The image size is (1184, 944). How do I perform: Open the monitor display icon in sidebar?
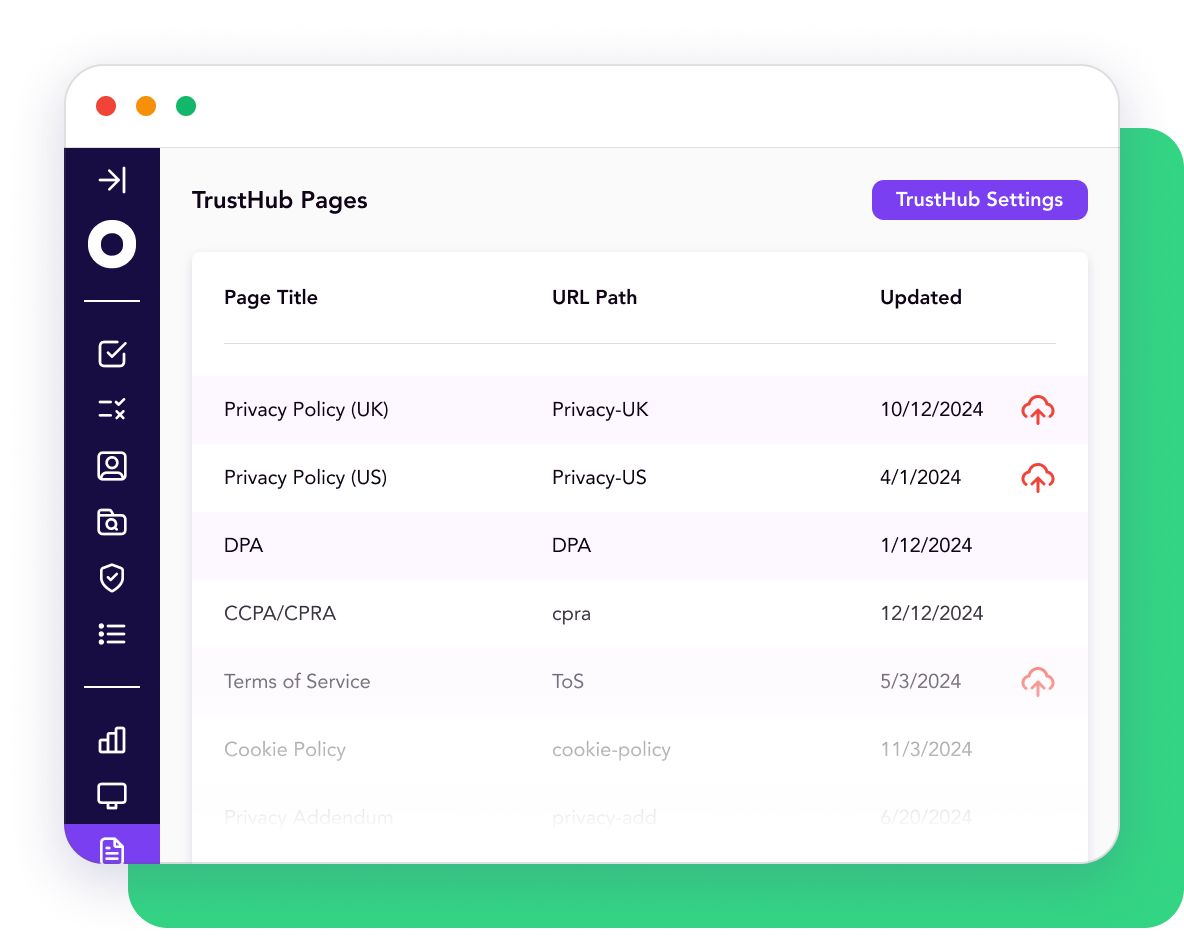[112, 796]
